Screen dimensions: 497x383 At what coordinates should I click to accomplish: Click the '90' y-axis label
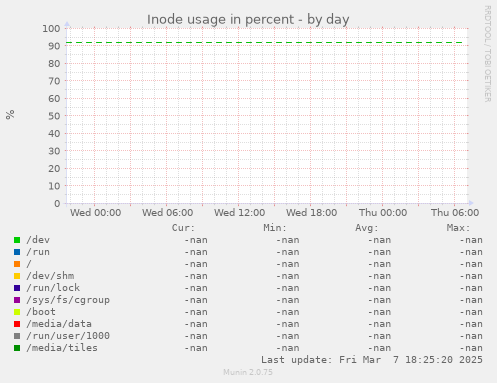54,46
